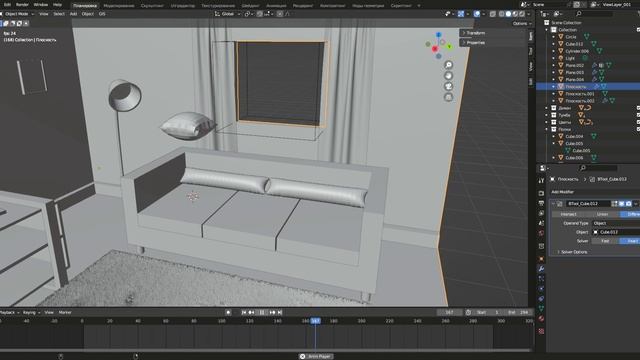Viewport: 640px width, 360px height.
Task: Click zoom magnifier gizmo in viewport
Action: [448, 65]
